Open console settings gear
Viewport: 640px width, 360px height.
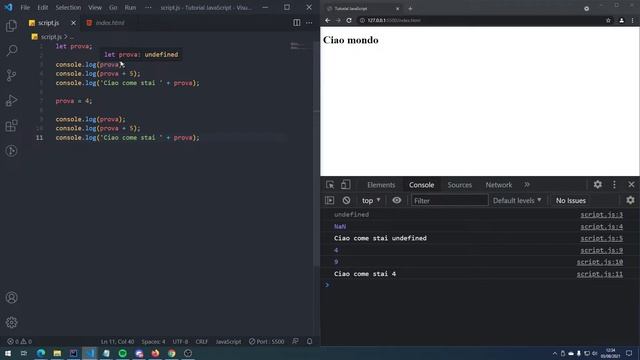[630, 200]
